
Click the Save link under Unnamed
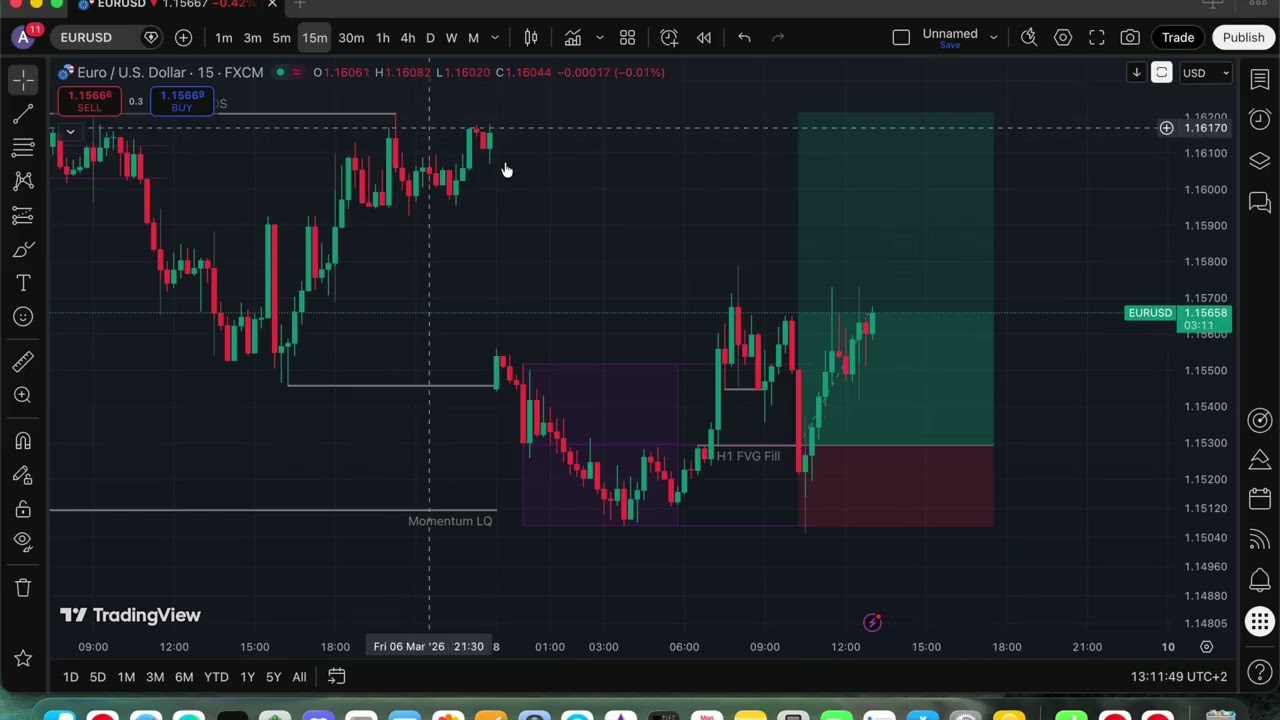950,46
